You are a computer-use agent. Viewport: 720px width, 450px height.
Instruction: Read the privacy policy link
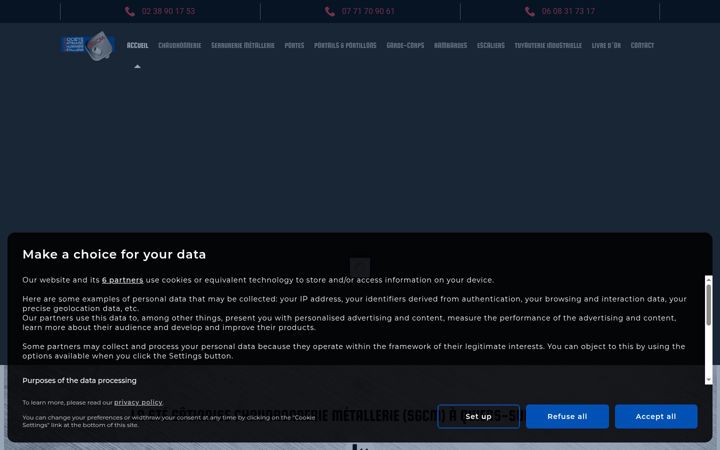[138, 403]
